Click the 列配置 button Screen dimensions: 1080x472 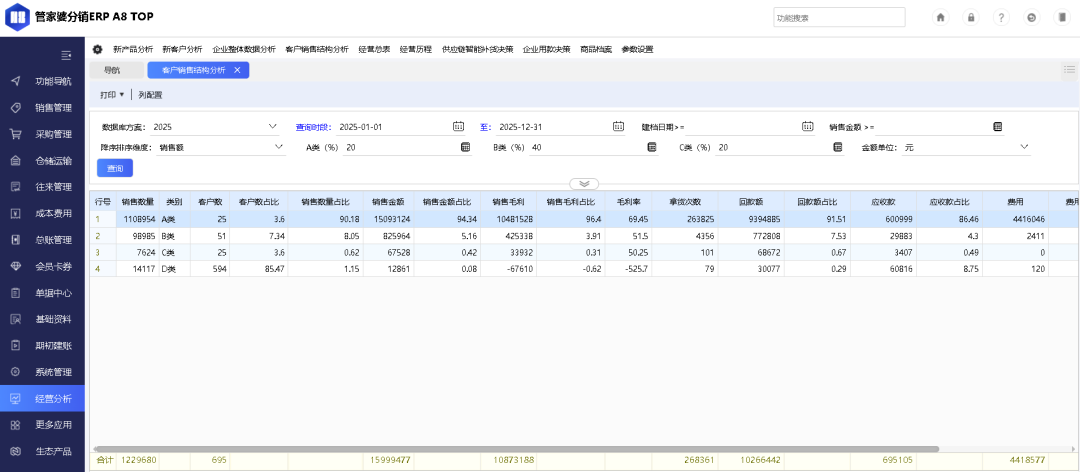pyautogui.click(x=150, y=95)
